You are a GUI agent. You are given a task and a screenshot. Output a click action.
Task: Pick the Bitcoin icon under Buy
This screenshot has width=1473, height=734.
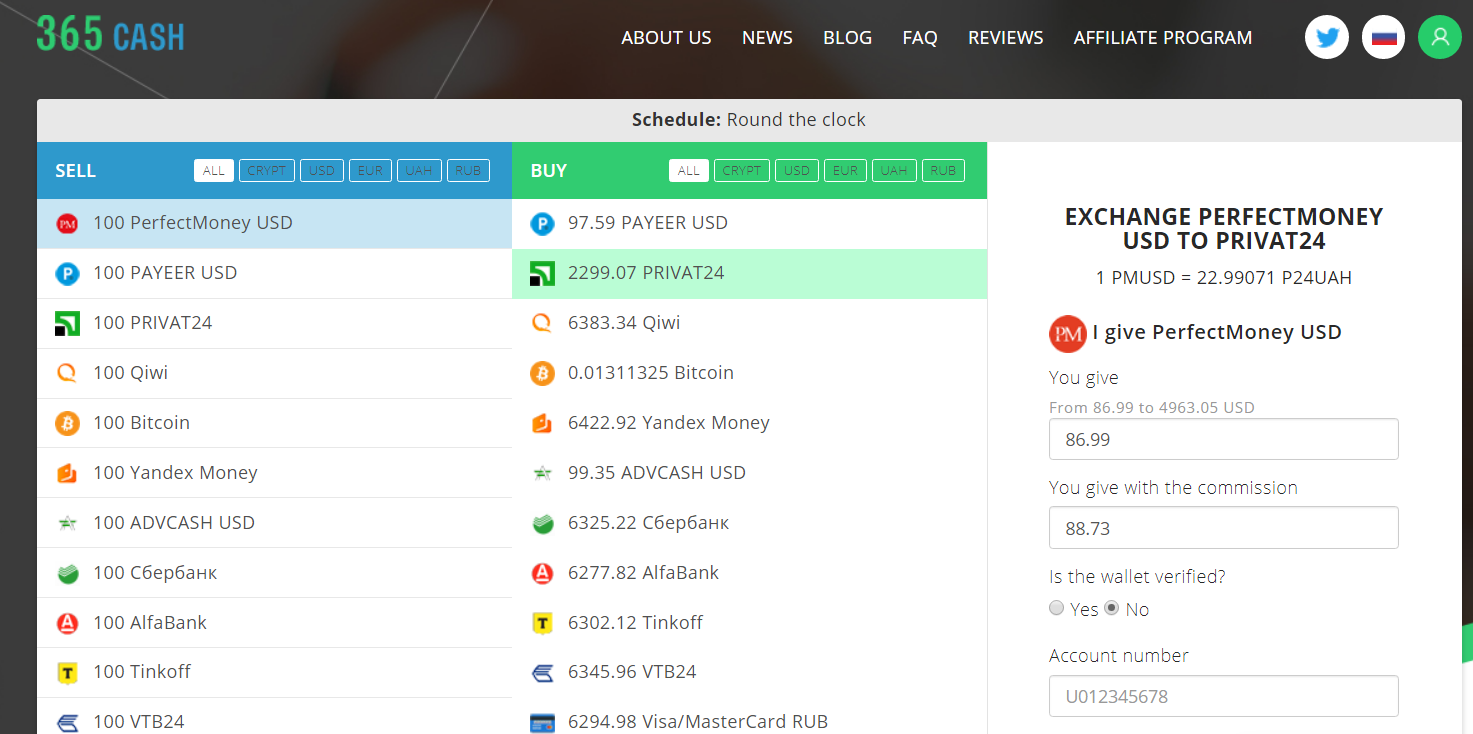click(x=542, y=373)
